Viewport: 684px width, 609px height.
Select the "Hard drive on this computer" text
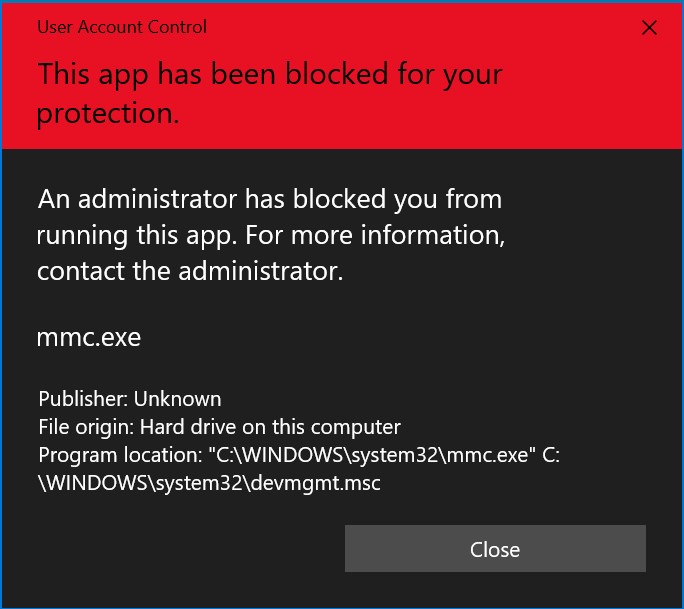coord(270,427)
